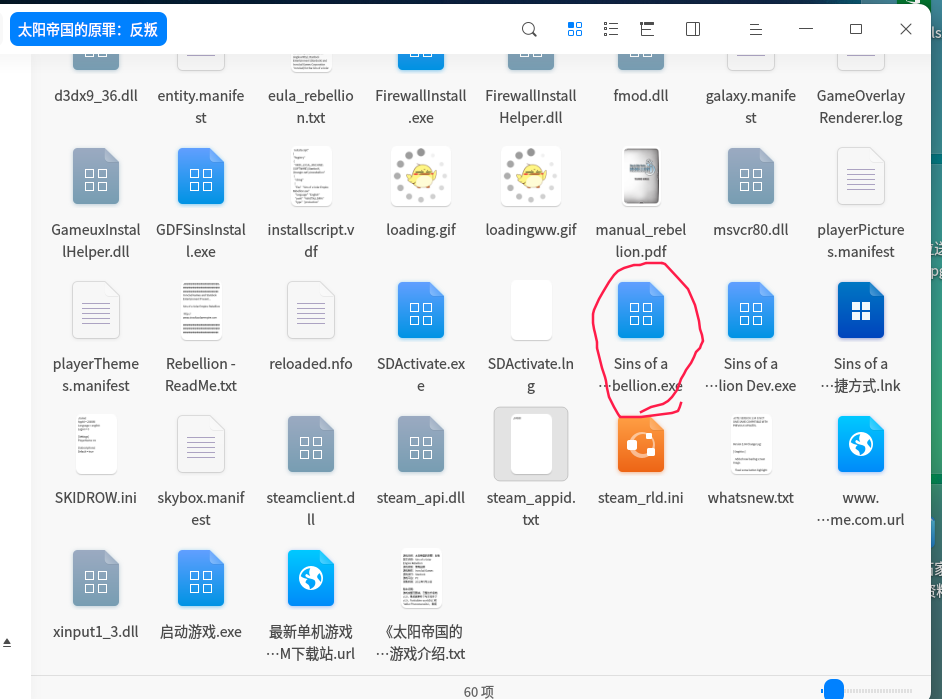This screenshot has width=942, height=699.
Task: Select 启动游戏.exe file icon
Action: [201, 578]
